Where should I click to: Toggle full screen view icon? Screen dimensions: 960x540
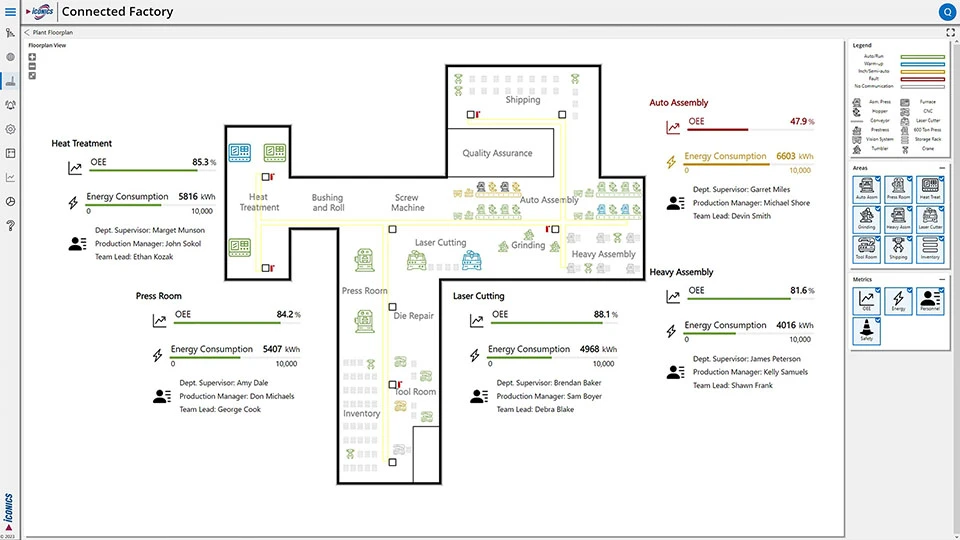950,32
